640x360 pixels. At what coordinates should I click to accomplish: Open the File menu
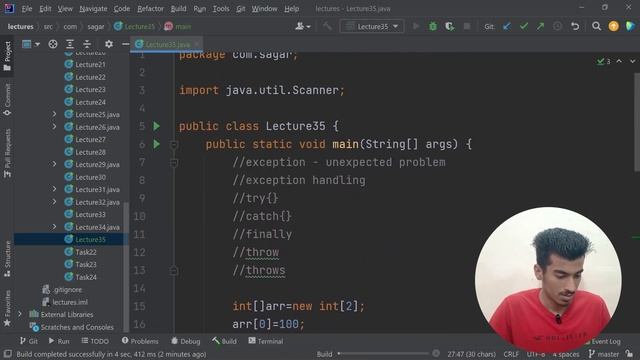[x=27, y=9]
